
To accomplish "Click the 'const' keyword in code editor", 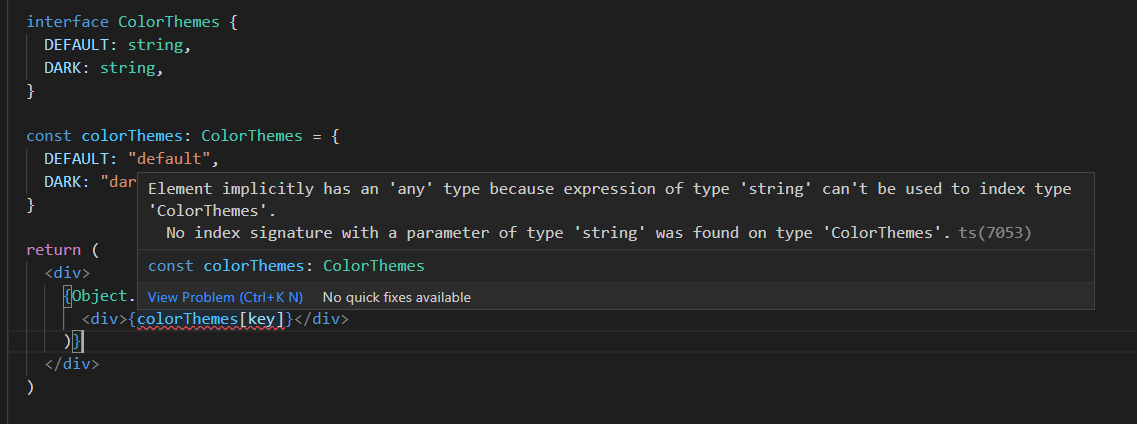I will click(x=49, y=135).
